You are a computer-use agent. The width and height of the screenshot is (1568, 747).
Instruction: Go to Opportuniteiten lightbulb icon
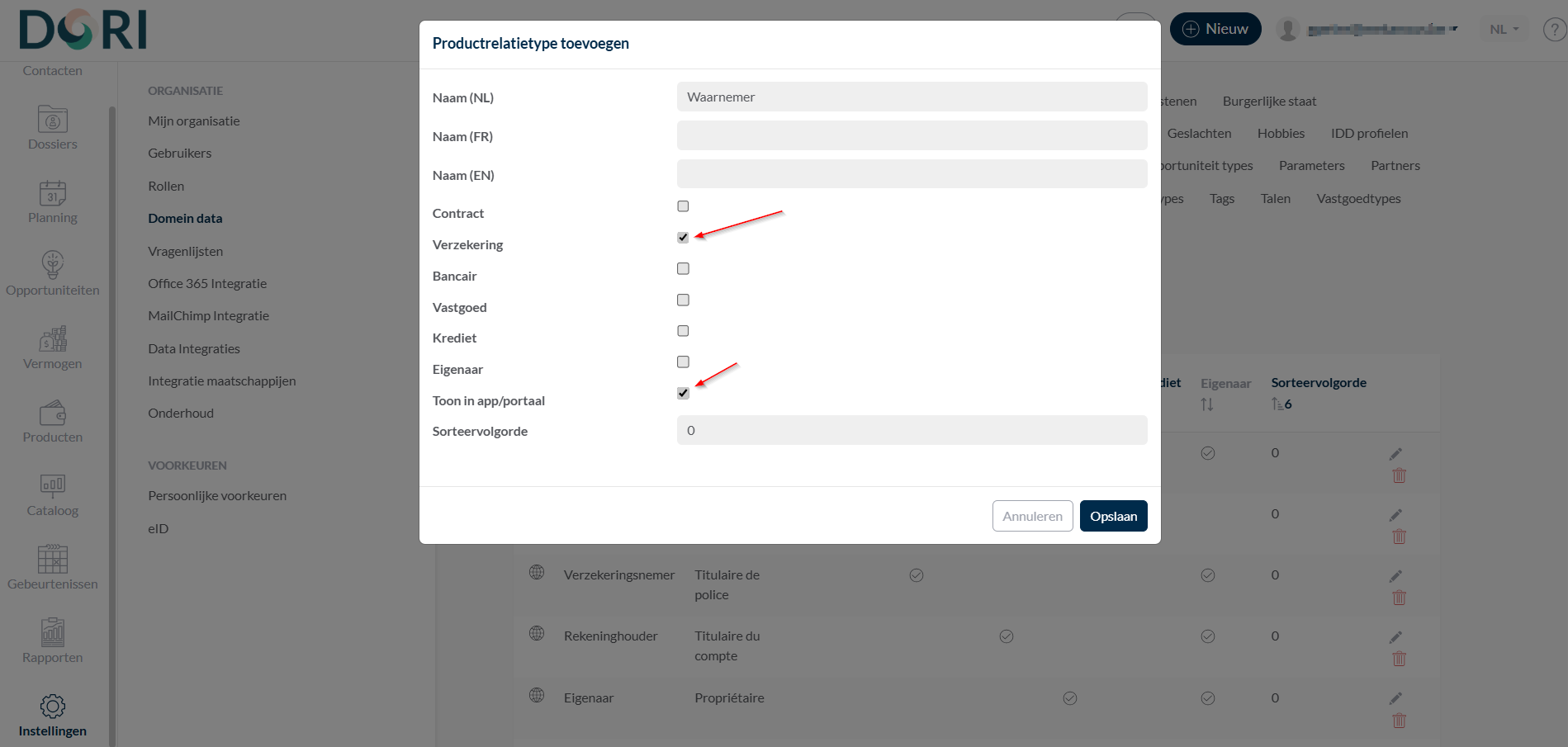point(52,266)
